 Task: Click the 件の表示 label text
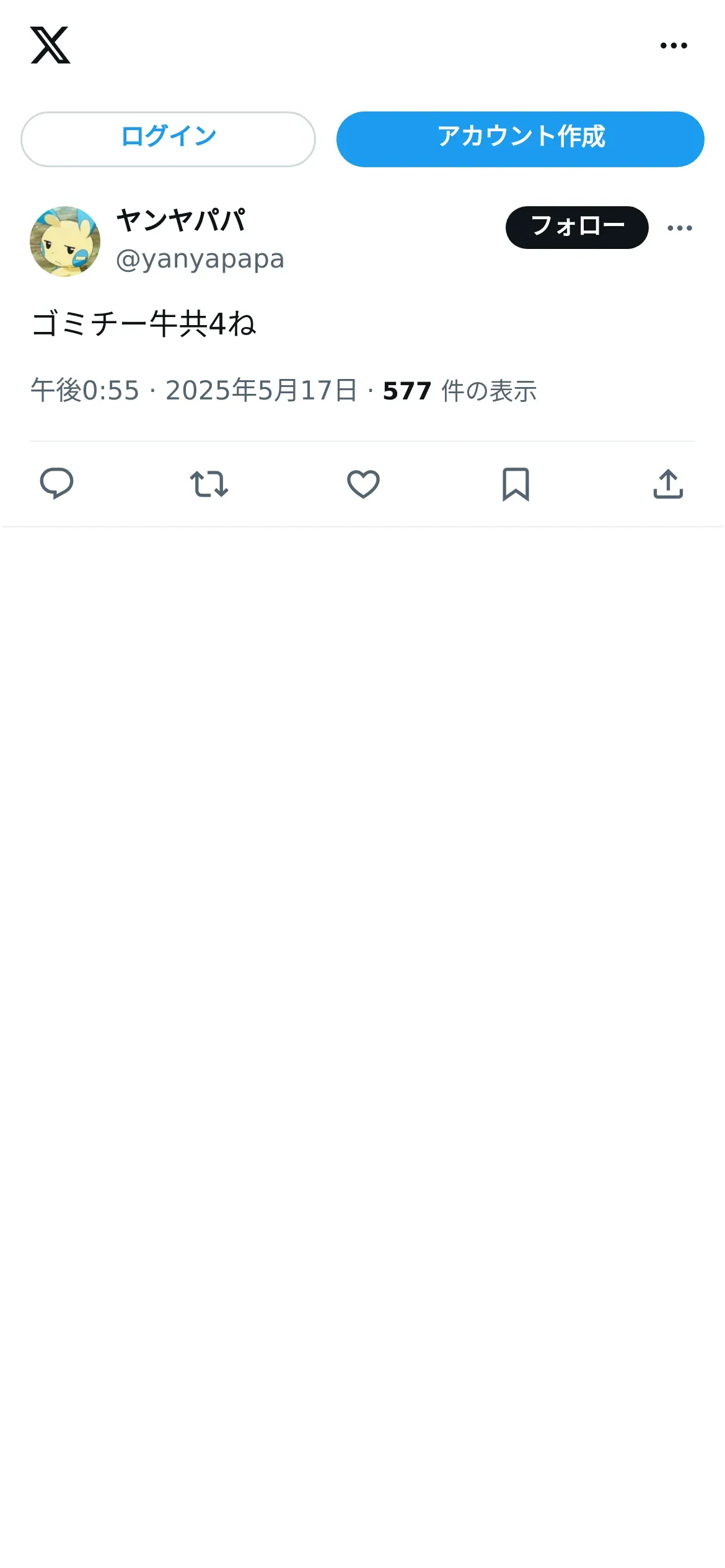pyautogui.click(x=489, y=391)
